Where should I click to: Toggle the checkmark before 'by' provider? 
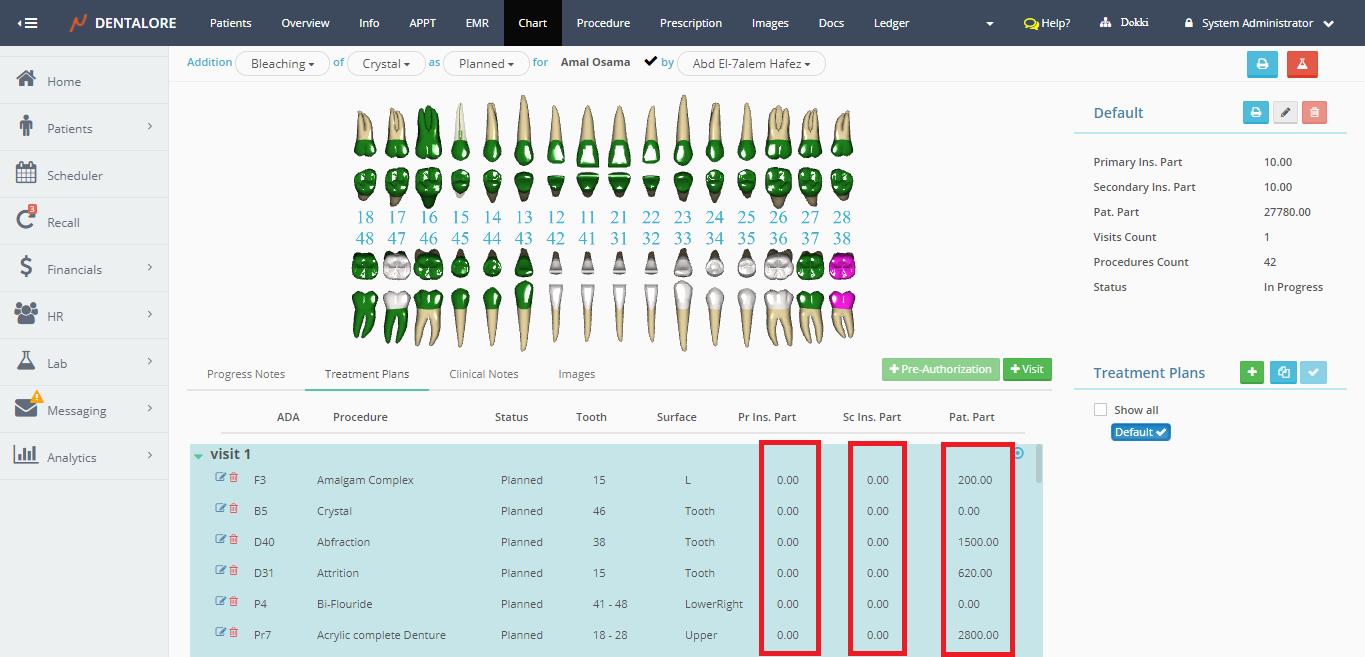tap(651, 62)
